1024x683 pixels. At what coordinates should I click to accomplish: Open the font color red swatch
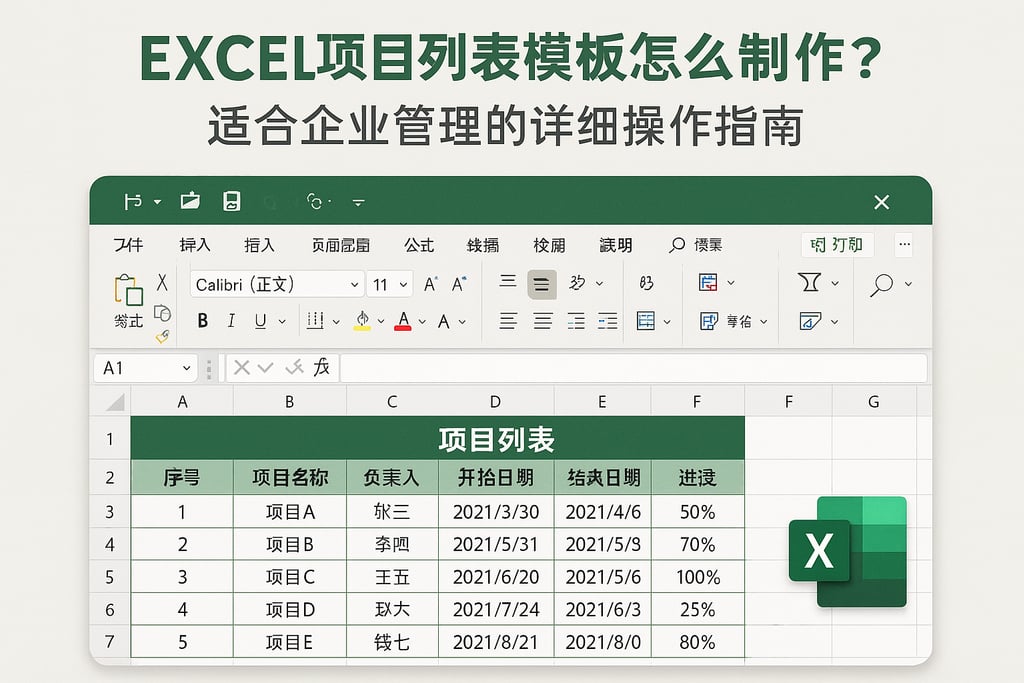(402, 320)
